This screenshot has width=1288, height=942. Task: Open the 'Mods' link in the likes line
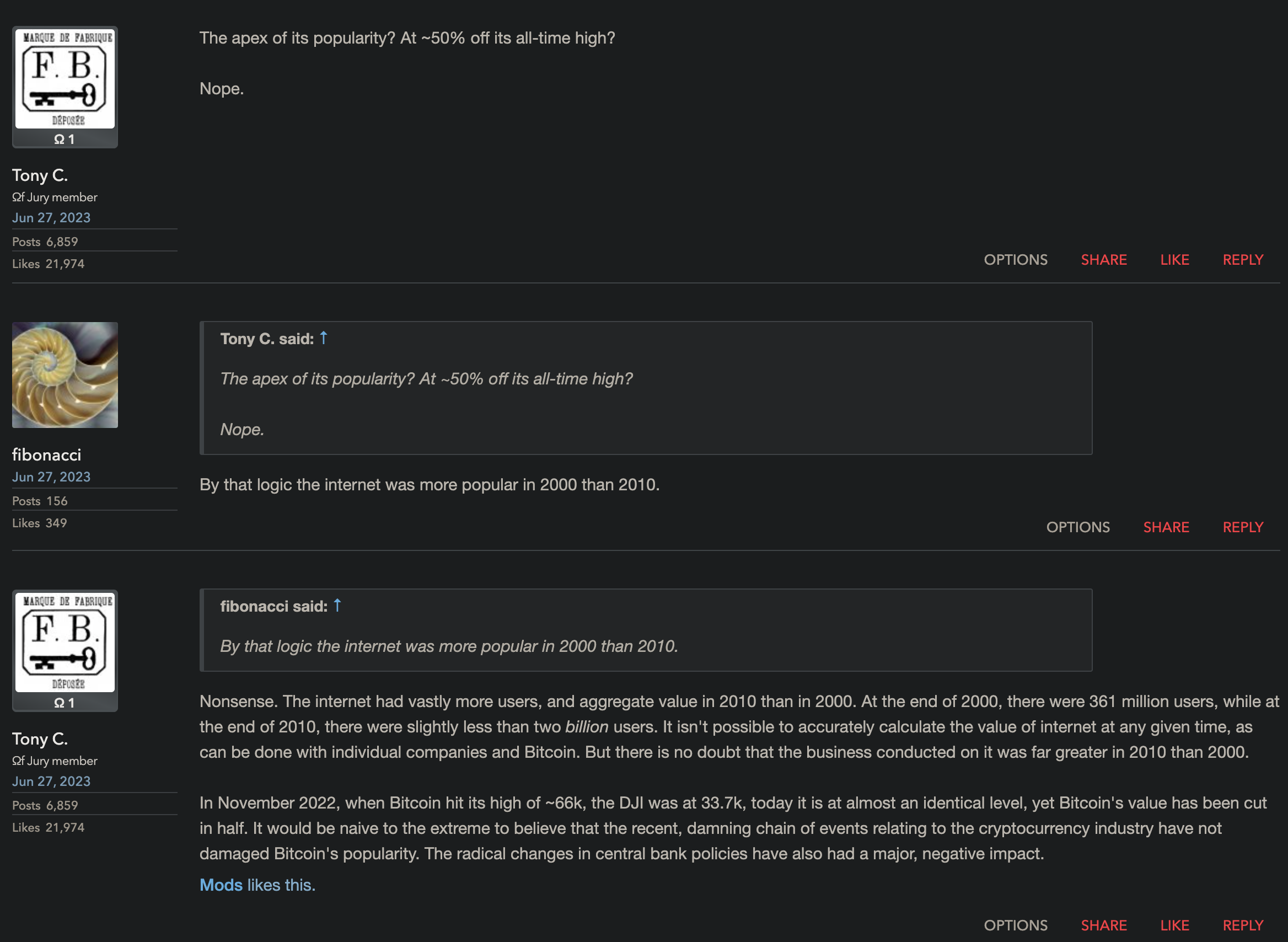point(221,885)
